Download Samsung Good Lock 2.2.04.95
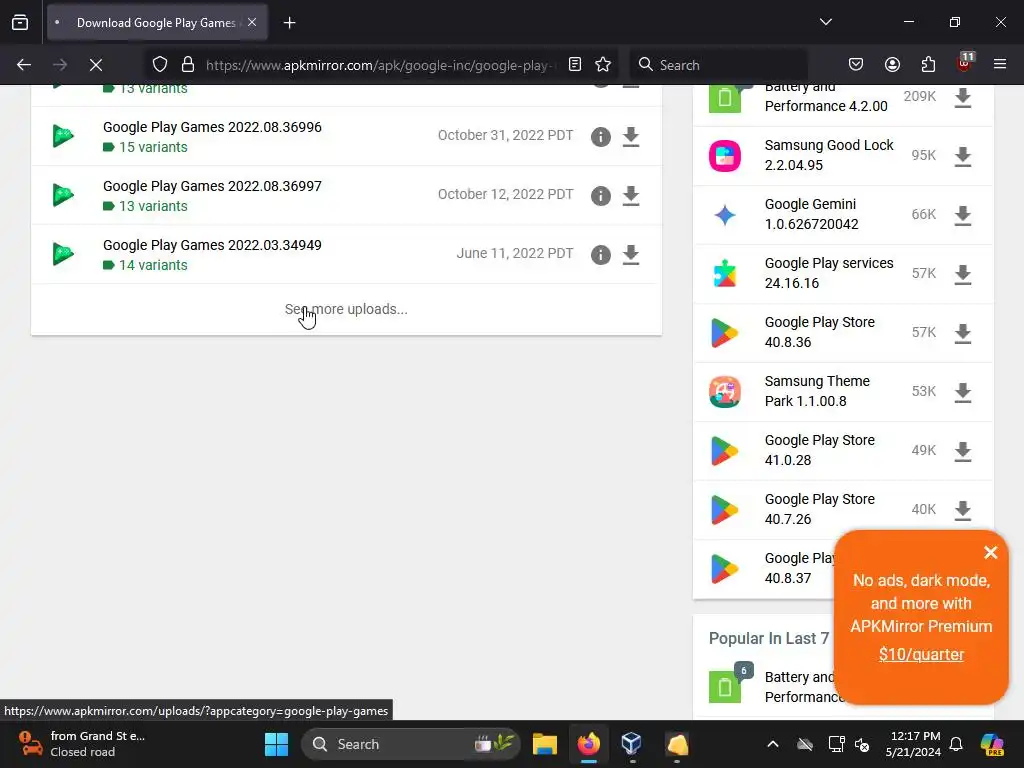This screenshot has width=1024, height=768. (963, 156)
